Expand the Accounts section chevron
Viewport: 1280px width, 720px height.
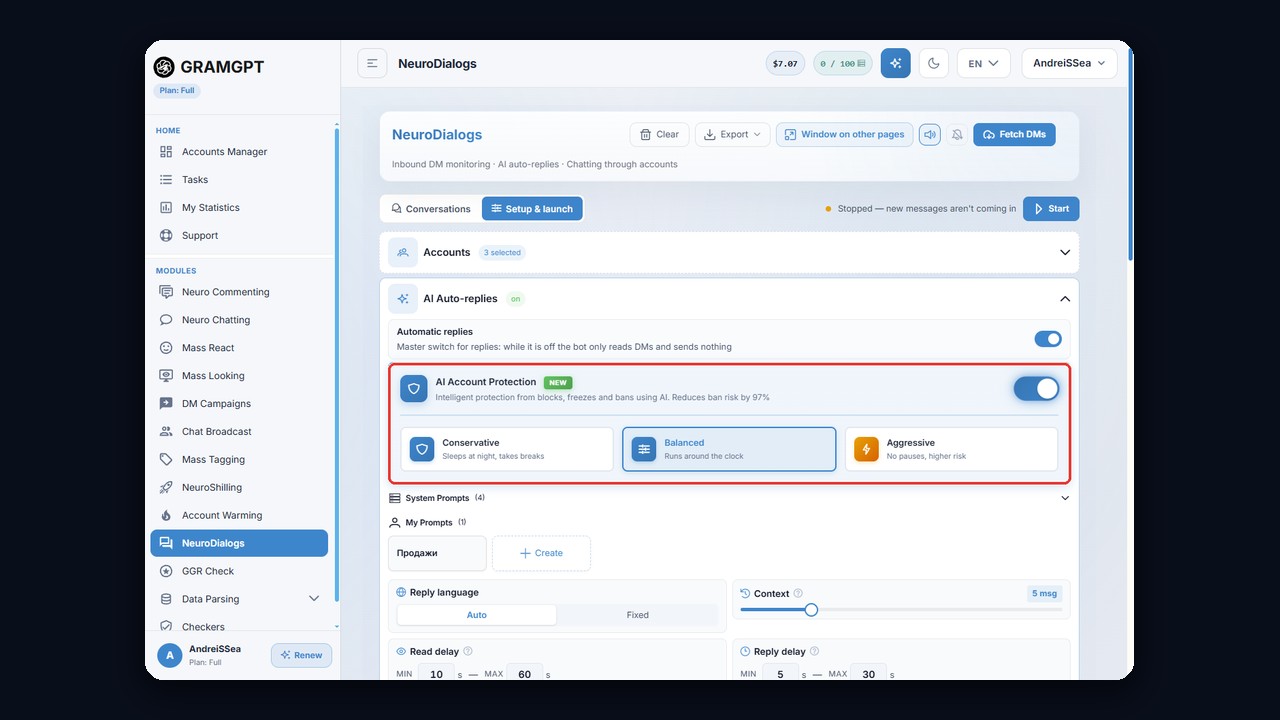(1065, 252)
